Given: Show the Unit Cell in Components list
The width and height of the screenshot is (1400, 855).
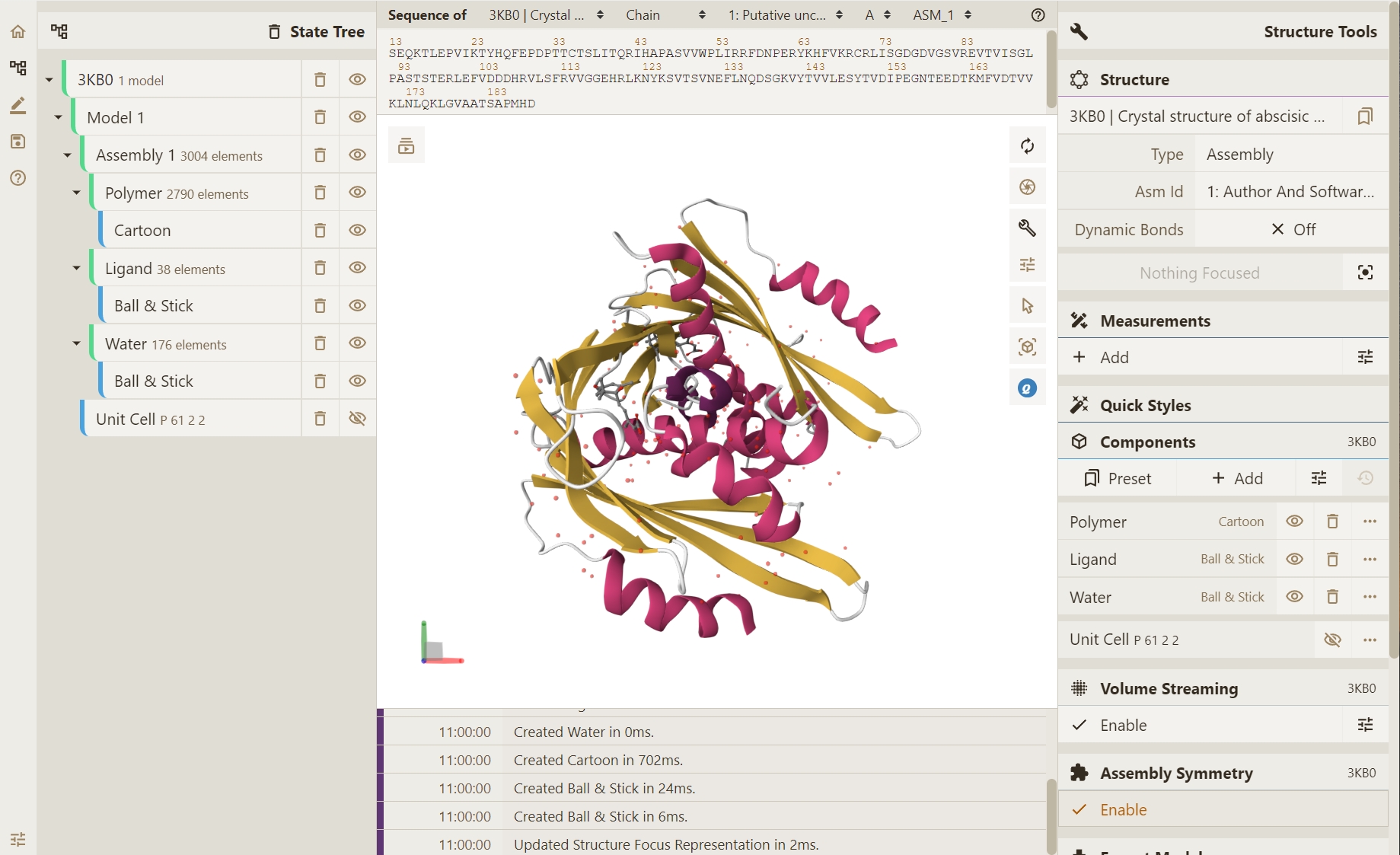Looking at the screenshot, I should [x=1332, y=640].
